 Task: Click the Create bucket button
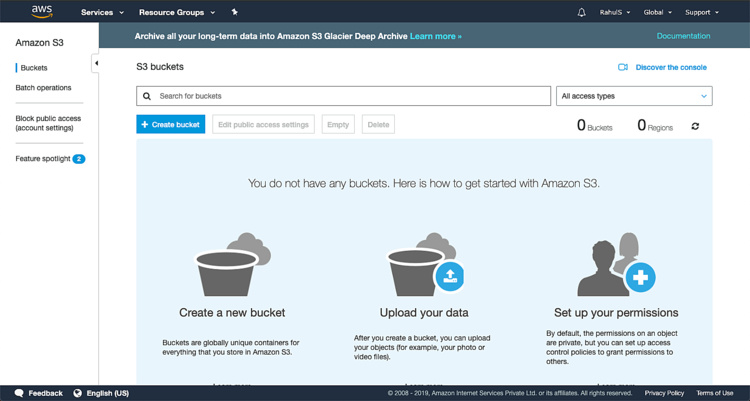coord(171,125)
